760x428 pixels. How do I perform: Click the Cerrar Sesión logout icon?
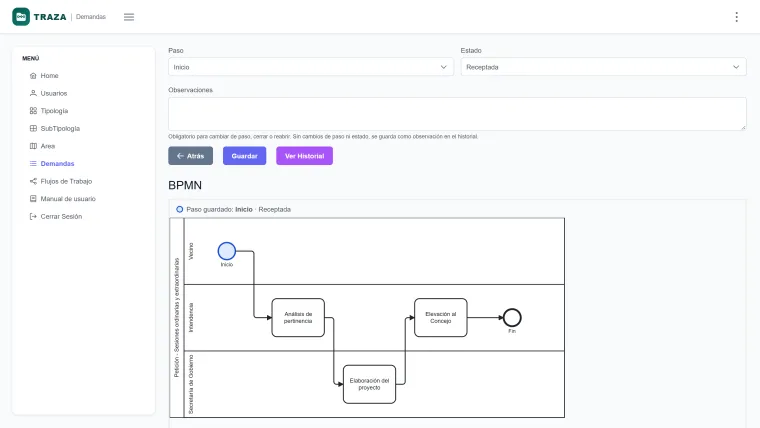(33, 216)
